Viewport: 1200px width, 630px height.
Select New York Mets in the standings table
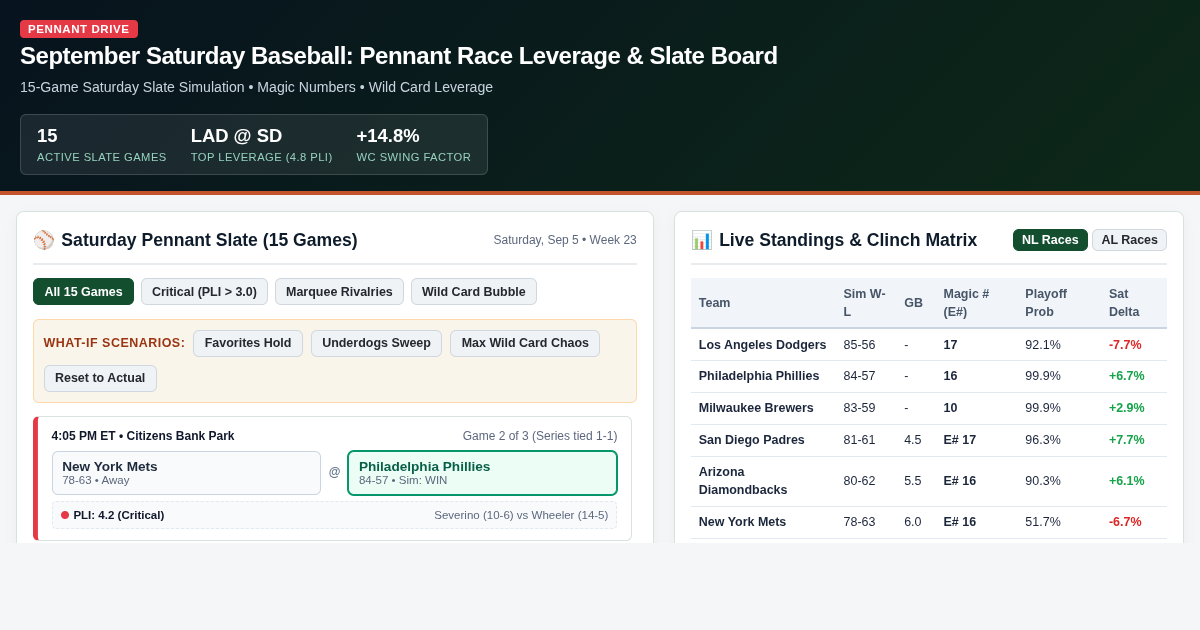(929, 523)
